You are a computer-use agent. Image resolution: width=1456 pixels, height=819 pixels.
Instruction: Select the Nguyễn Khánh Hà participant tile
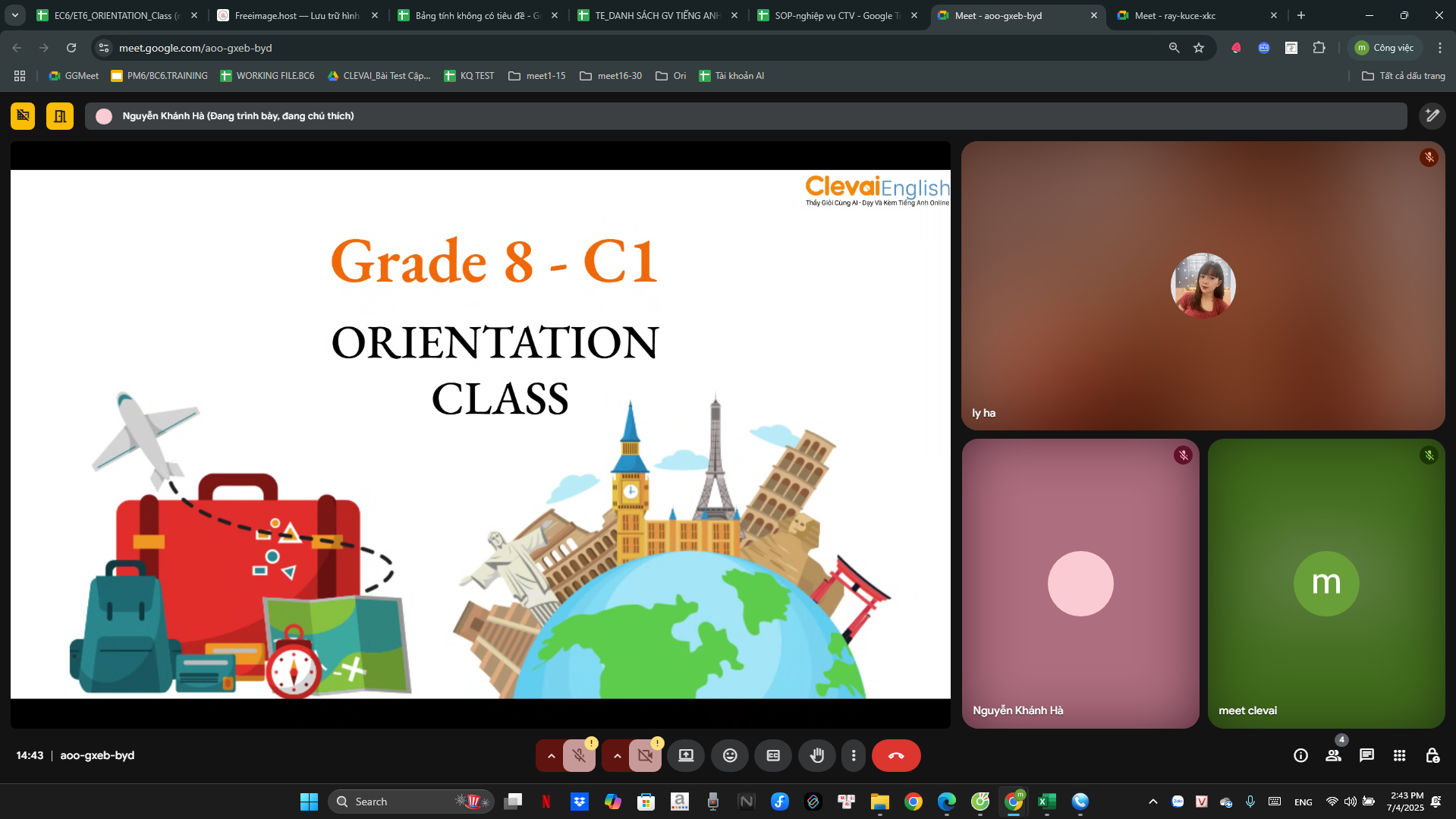tap(1080, 583)
